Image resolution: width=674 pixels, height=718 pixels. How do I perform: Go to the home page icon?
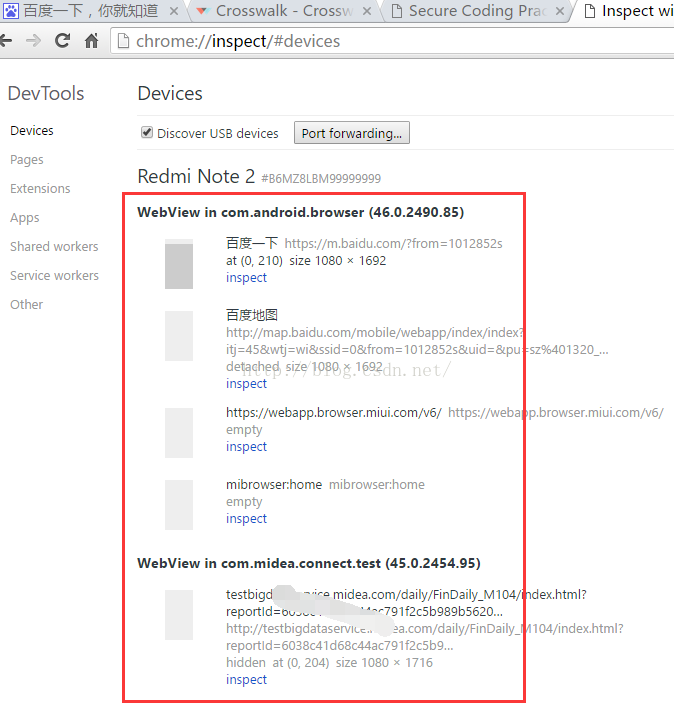[92, 41]
